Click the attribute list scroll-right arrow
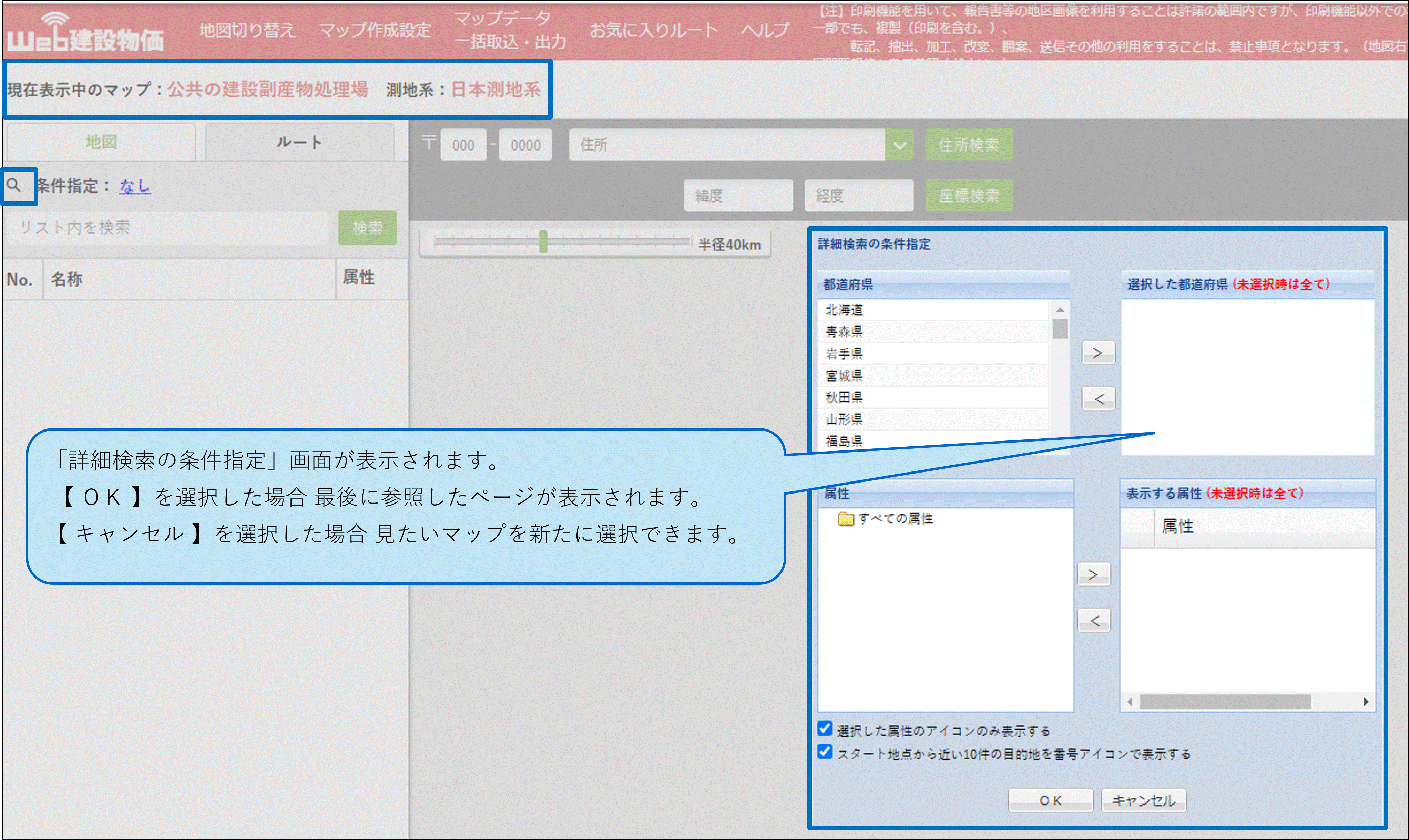The height and width of the screenshot is (840, 1409). pyautogui.click(x=1366, y=702)
